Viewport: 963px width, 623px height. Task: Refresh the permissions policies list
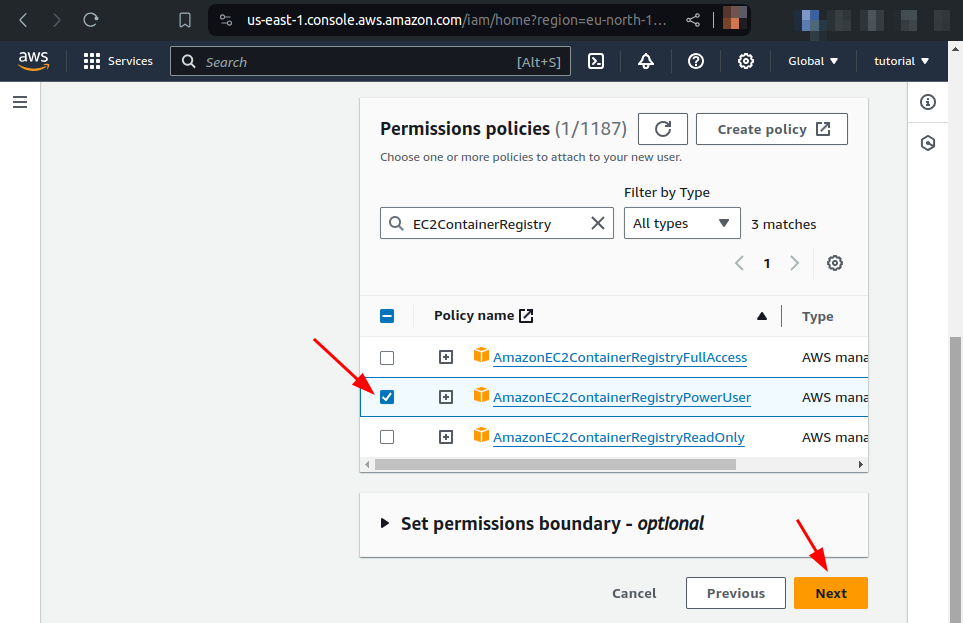pyautogui.click(x=662, y=128)
